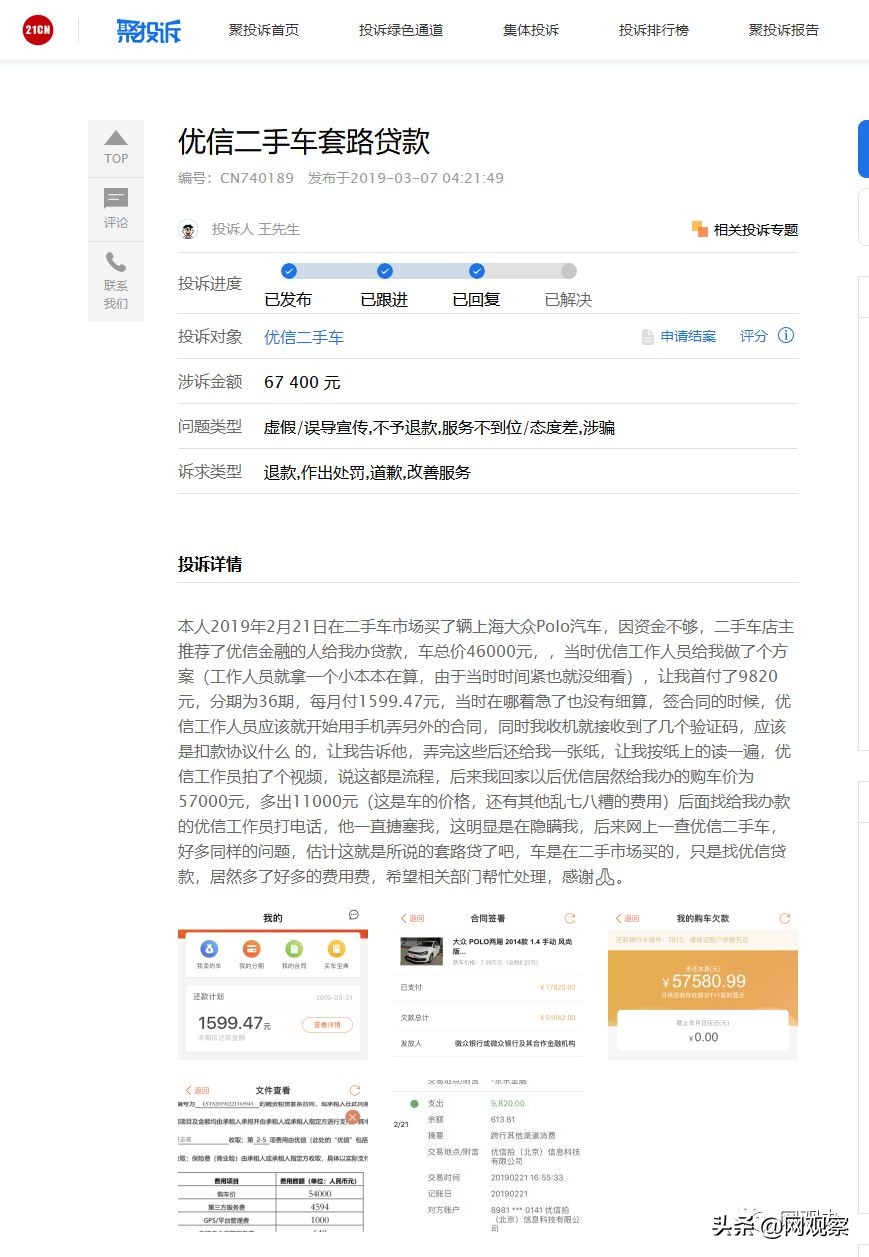Click complainant 王先生's avatar icon

click(189, 229)
